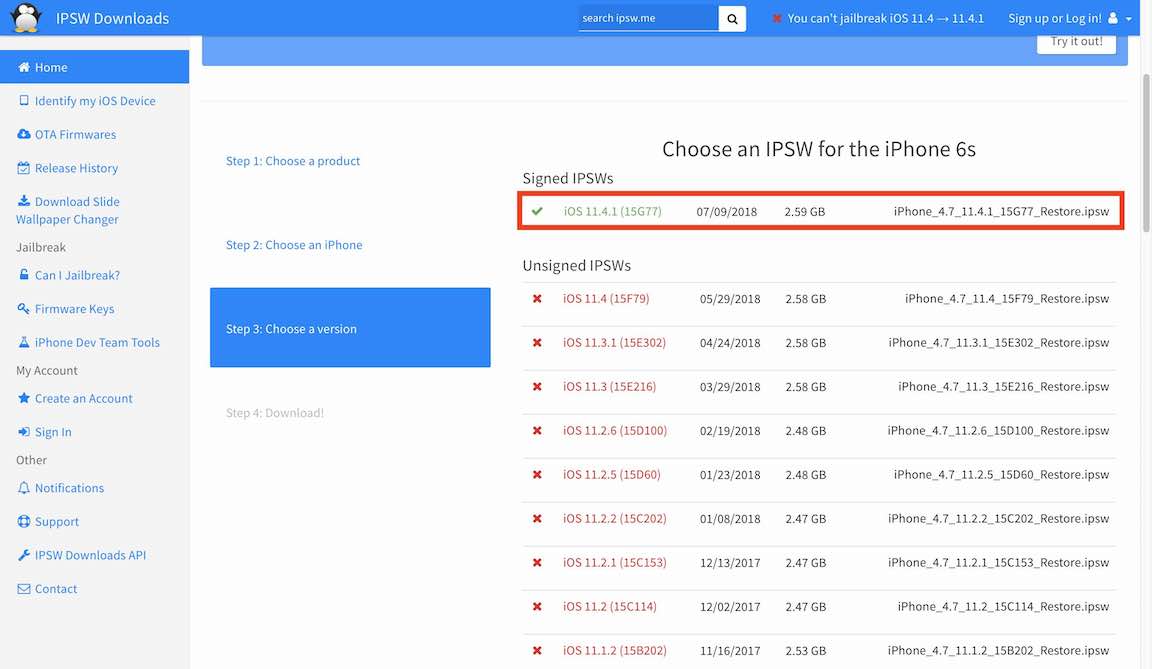Image resolution: width=1152 pixels, height=669 pixels.
Task: Open iOS 11.2 (15C114) firmware link
Action: tap(610, 607)
